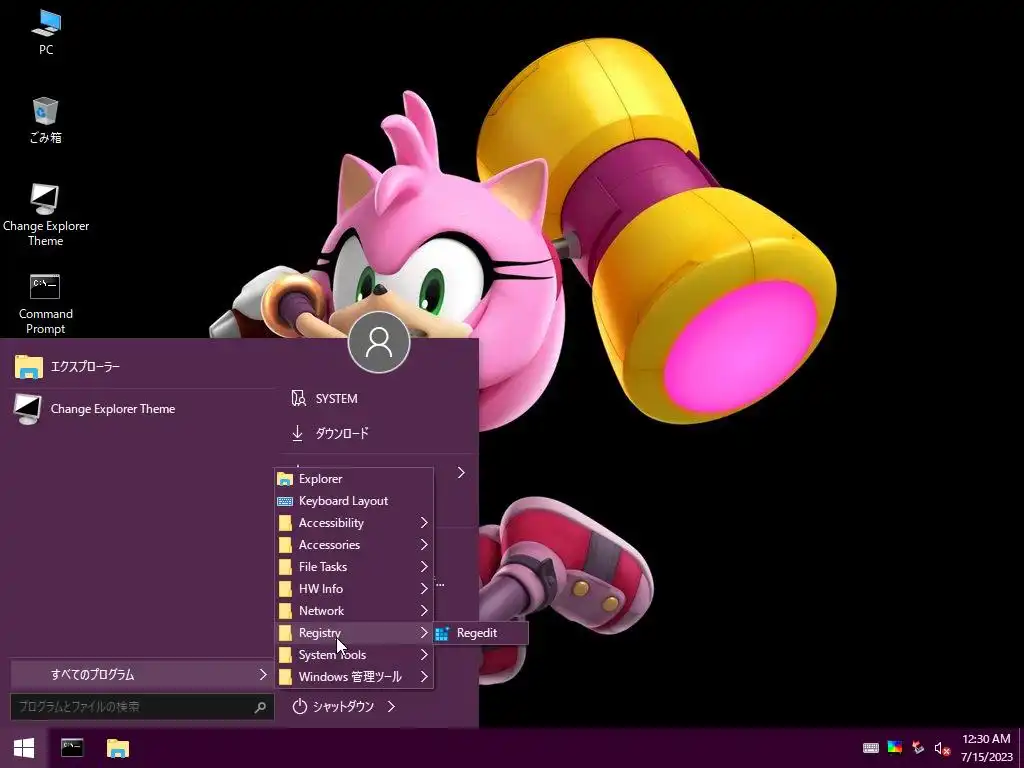The width and height of the screenshot is (1024, 768).
Task: Launch Regedit from the Registry submenu
Action: point(481,633)
